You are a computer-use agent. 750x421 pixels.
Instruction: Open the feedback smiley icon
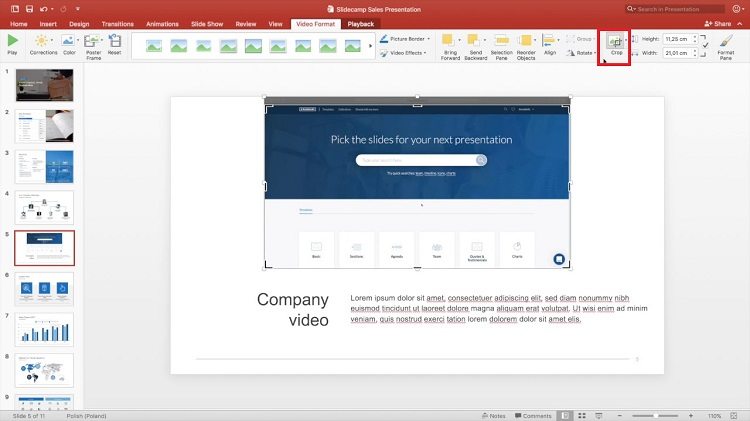tap(737, 9)
